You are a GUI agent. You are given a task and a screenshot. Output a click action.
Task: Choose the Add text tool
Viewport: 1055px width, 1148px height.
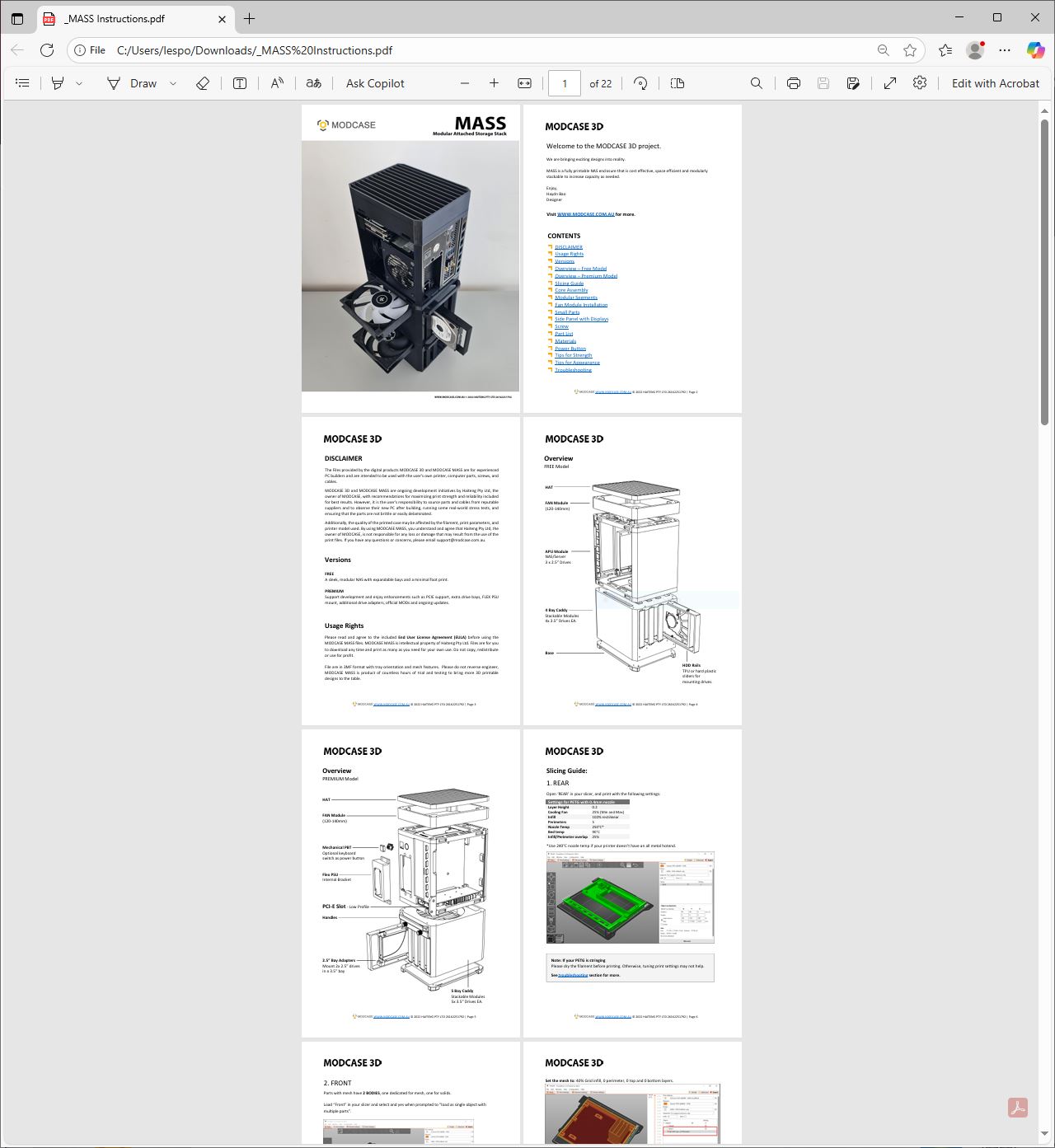[240, 83]
